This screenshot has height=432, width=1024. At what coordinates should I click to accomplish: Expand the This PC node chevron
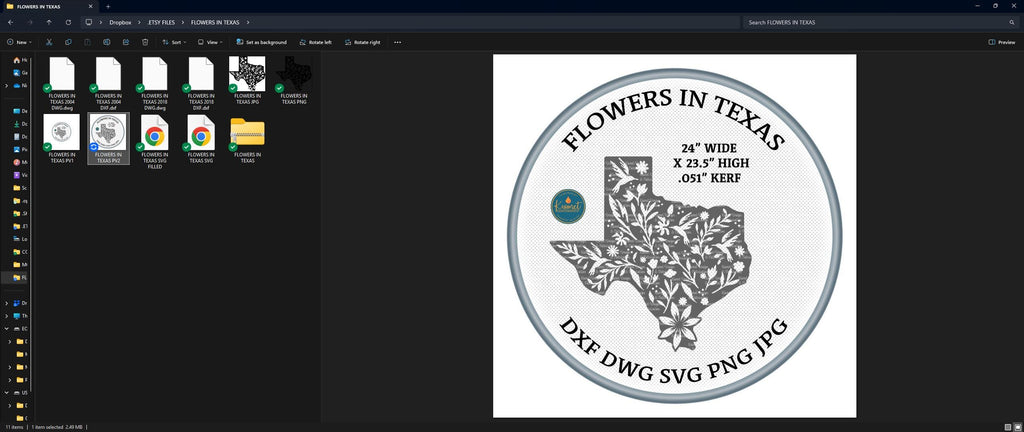coord(7,316)
